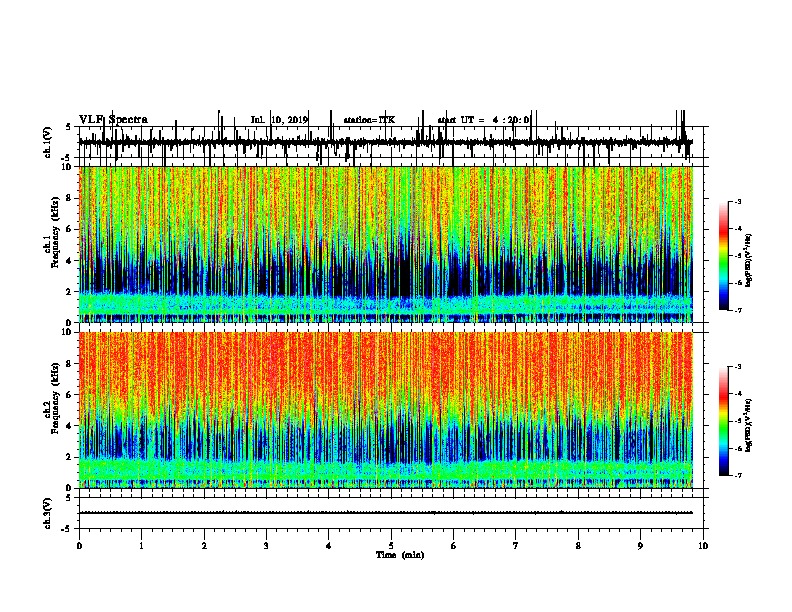792x612 pixels.
Task: Click the ch.1 spectrogram panel
Action: [x=386, y=244]
